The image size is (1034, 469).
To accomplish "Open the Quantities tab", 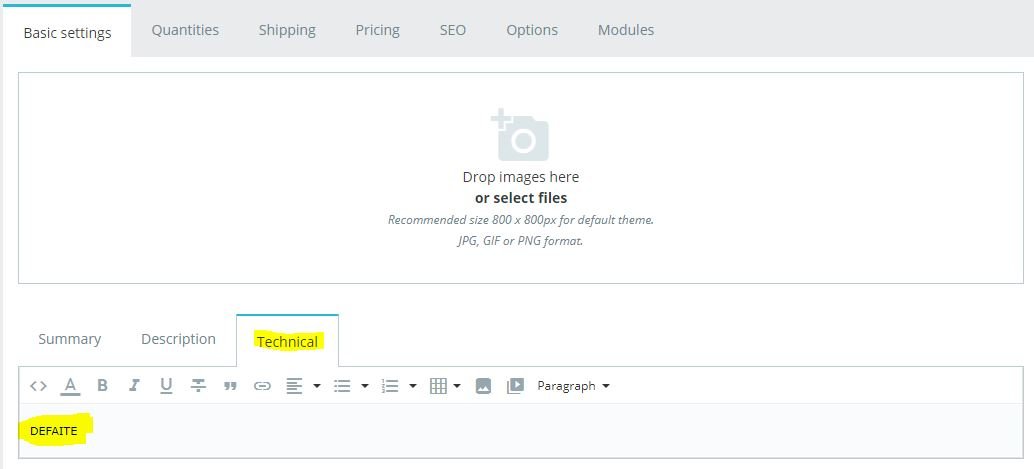I will (185, 30).
